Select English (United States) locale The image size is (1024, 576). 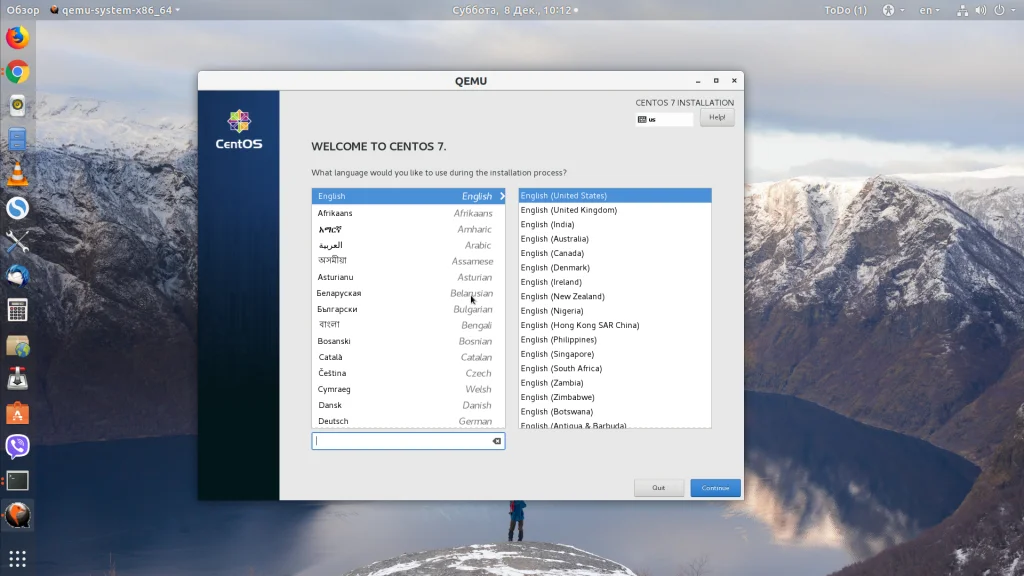tap(615, 195)
